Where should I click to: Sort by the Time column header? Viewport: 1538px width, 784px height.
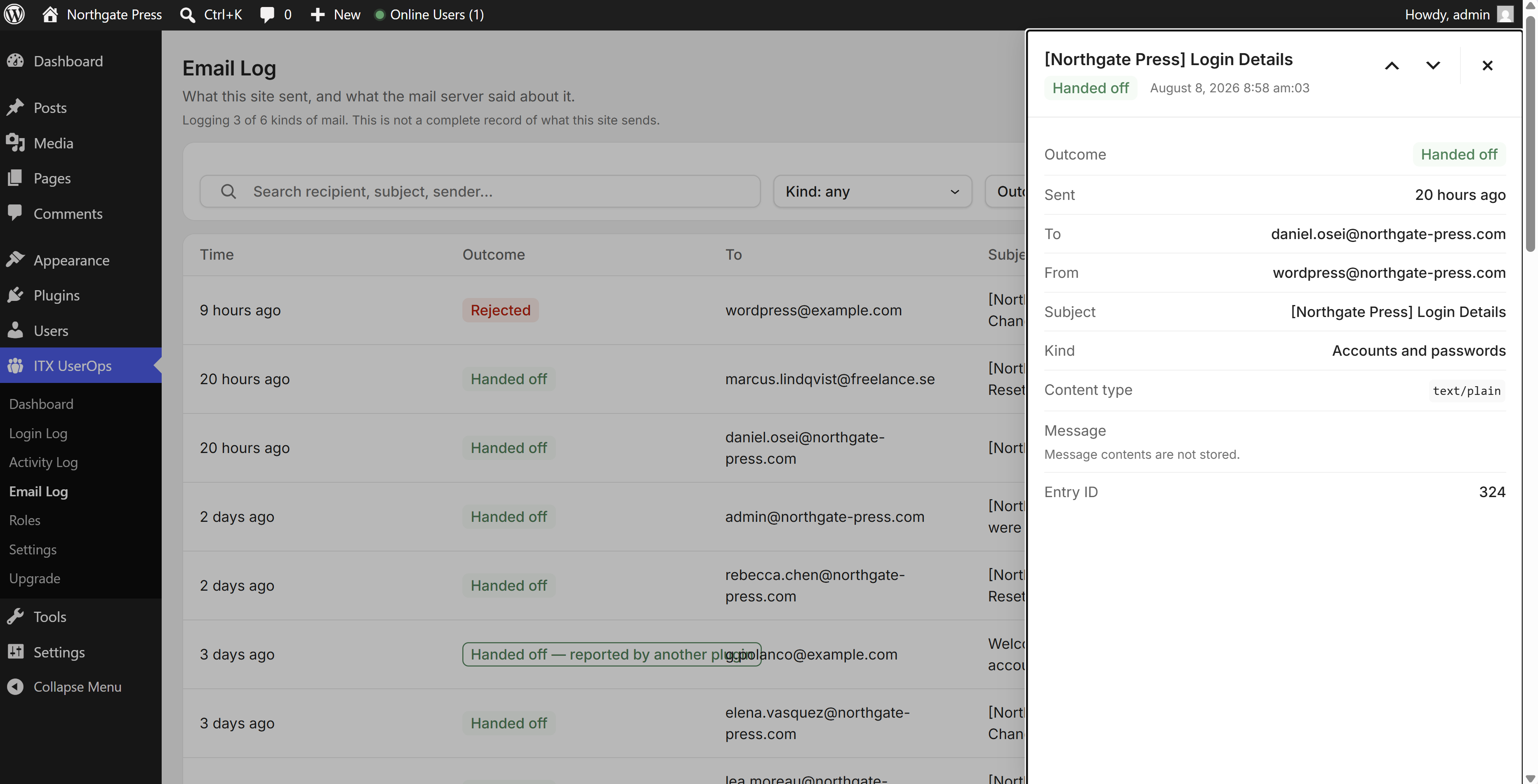click(217, 255)
